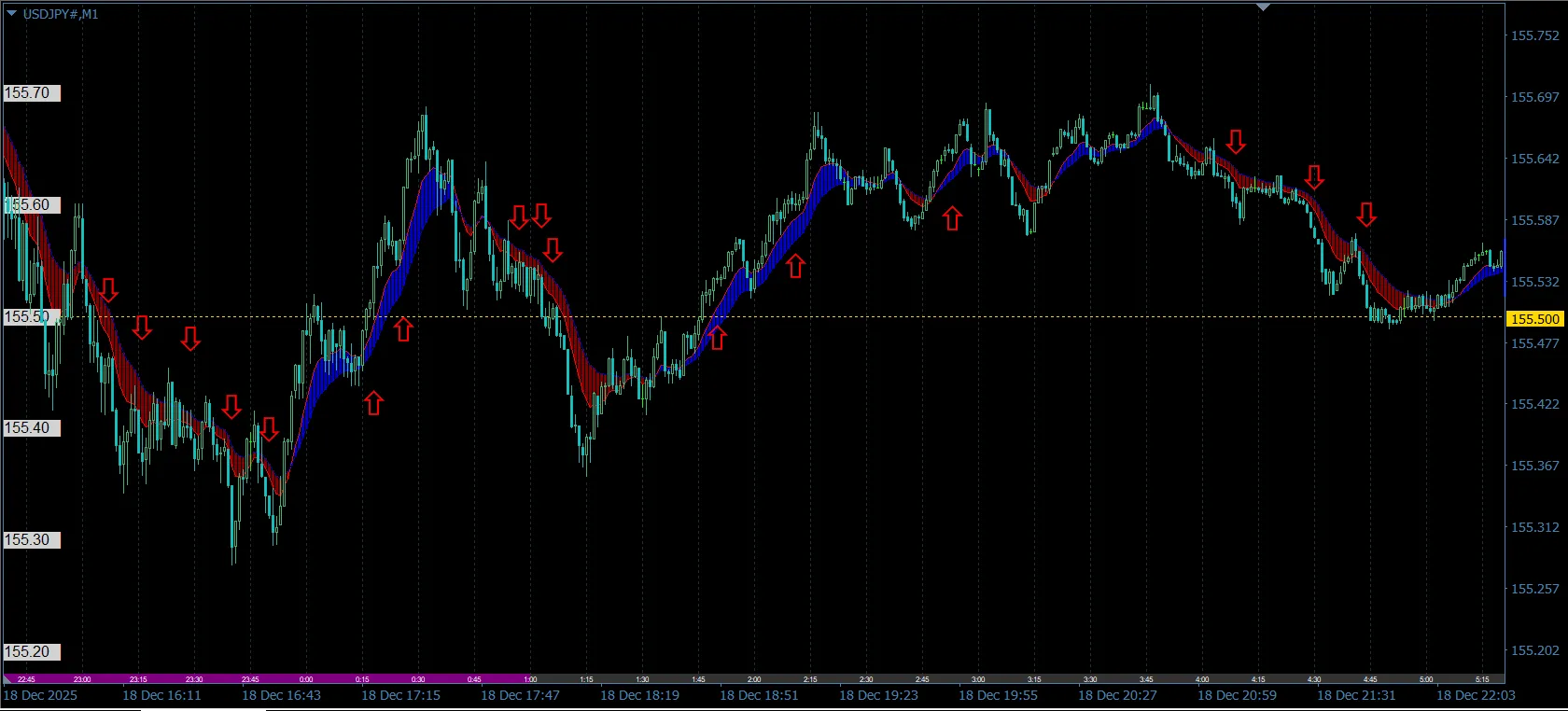Click the red up arrow at 155.42 level
The height and width of the screenshot is (711, 1568).
coord(373,403)
